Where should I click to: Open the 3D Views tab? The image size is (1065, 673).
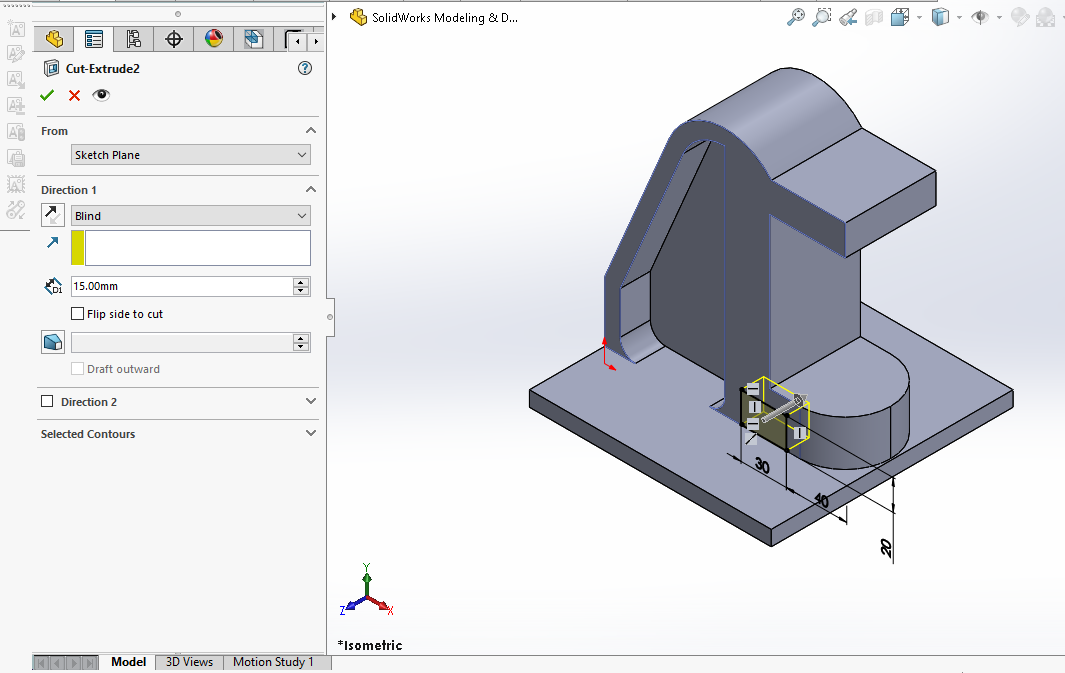[189, 662]
